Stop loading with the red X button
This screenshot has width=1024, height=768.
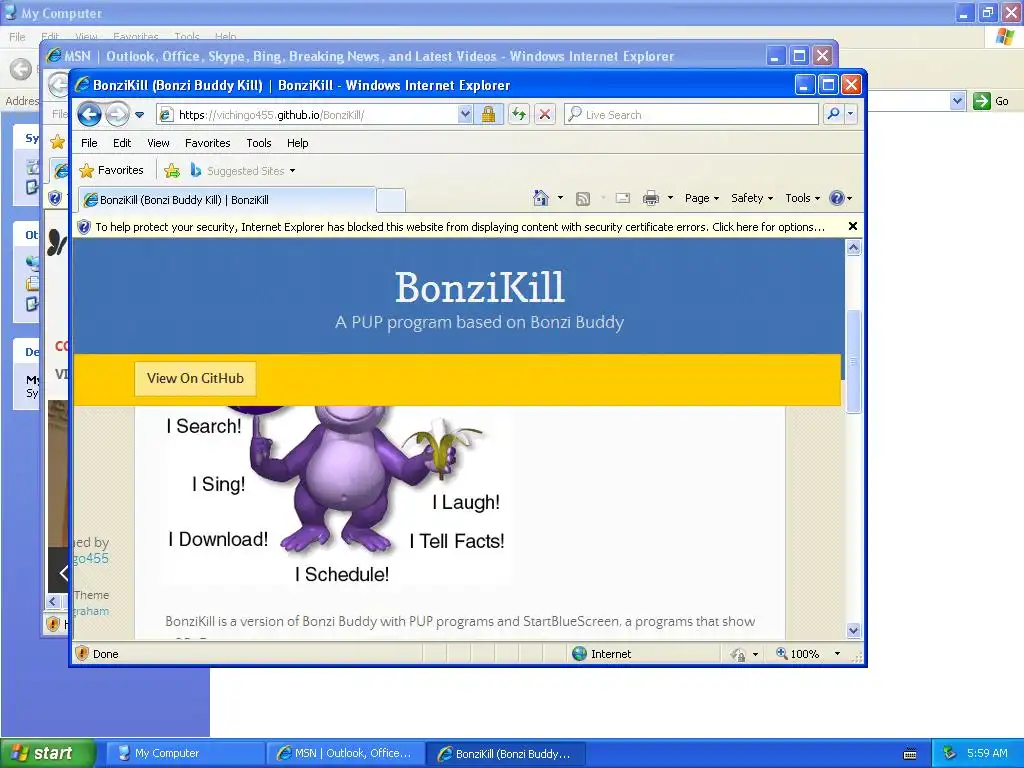(x=545, y=114)
